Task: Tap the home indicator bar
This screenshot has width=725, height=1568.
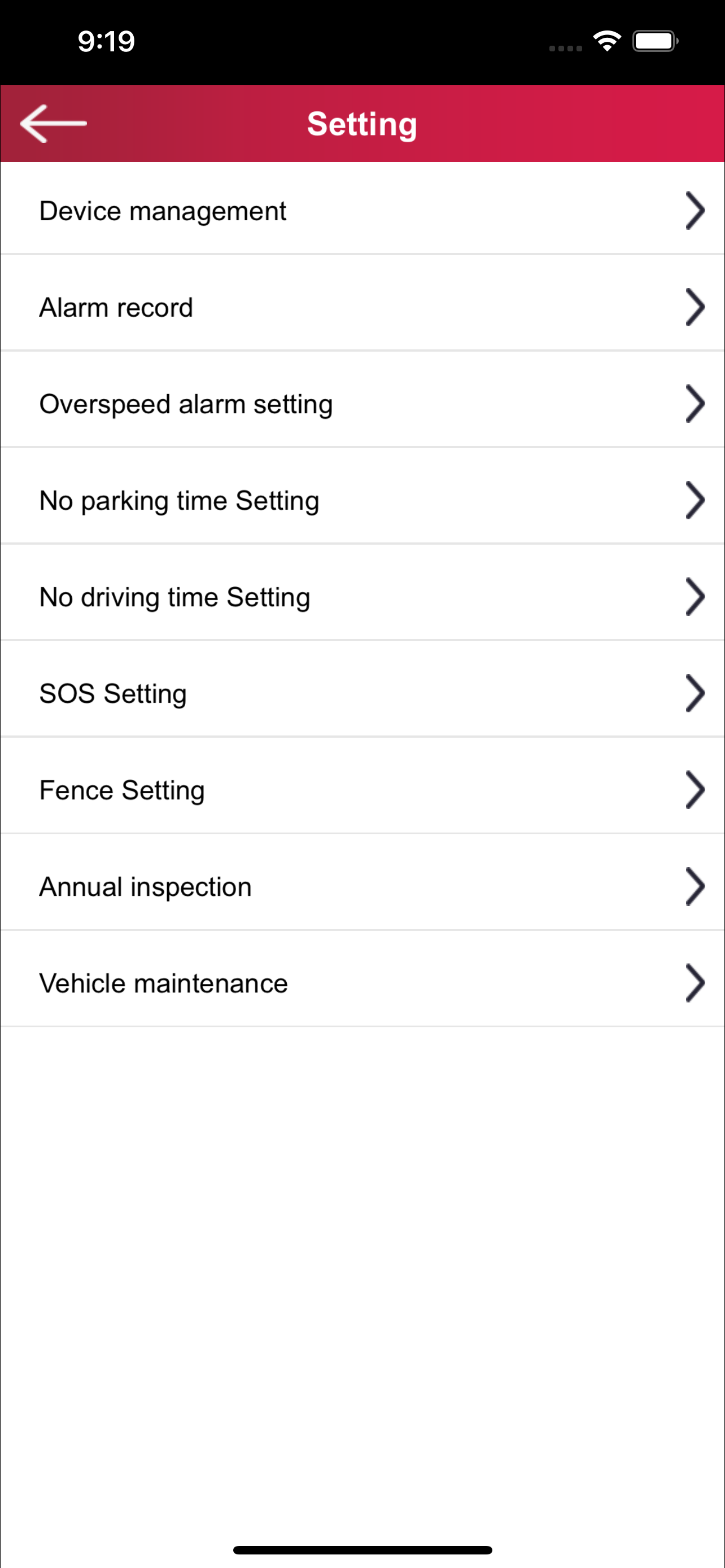Action: click(x=362, y=1550)
